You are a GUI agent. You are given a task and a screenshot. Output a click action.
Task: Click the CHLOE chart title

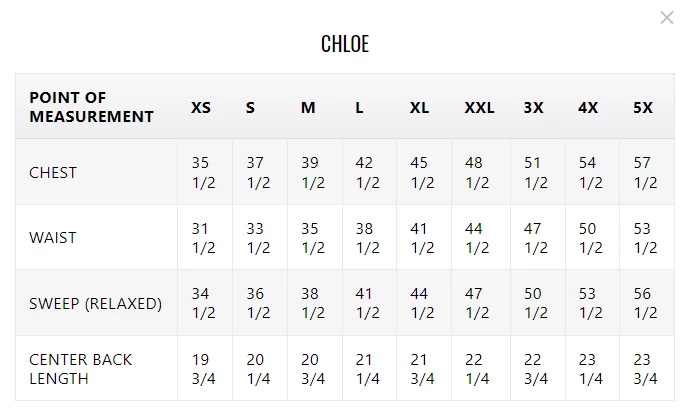(x=345, y=44)
